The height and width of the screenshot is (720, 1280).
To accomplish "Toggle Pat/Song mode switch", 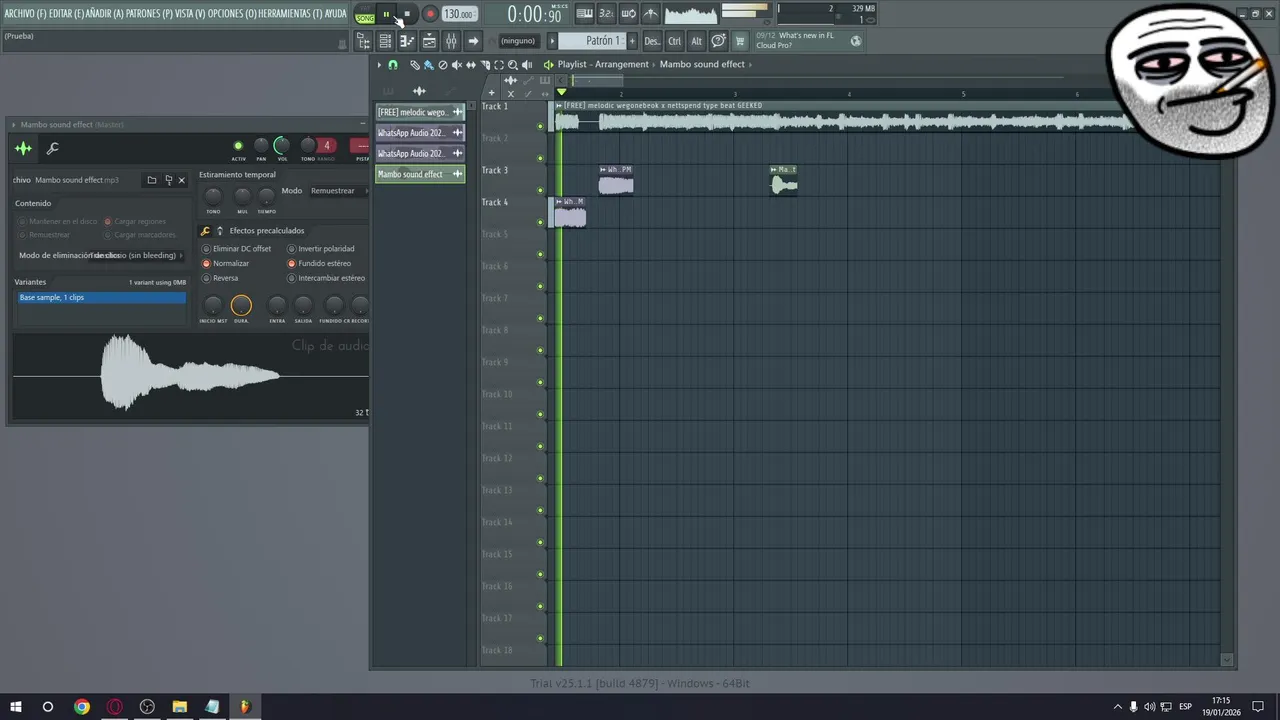I will pos(365,14).
